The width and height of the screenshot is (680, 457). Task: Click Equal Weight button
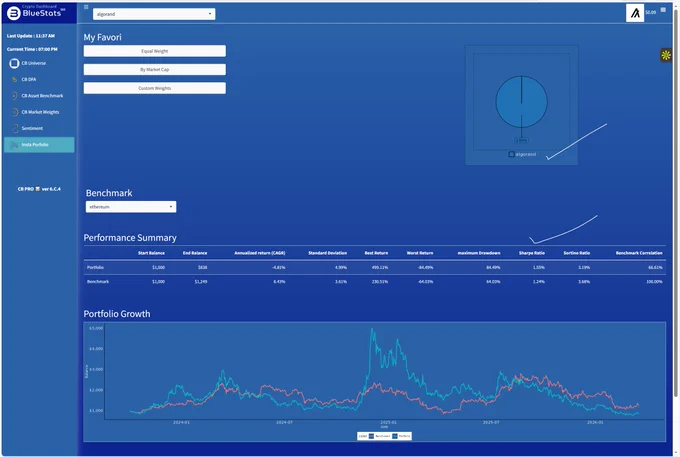(x=154, y=51)
